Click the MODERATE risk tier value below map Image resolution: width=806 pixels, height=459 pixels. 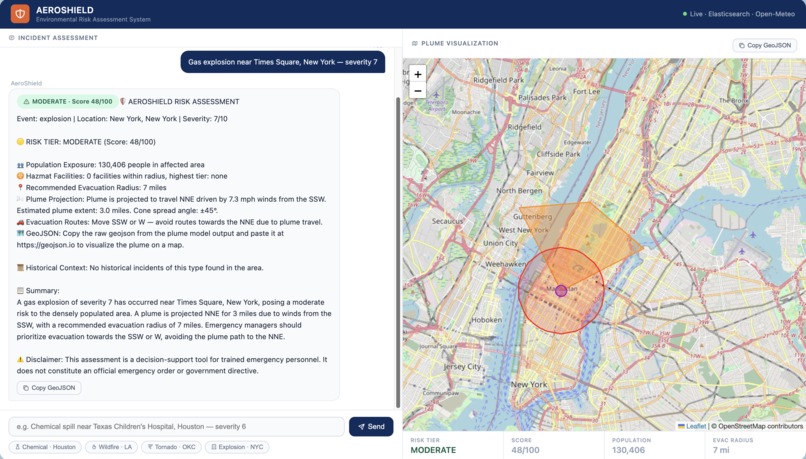(x=433, y=450)
